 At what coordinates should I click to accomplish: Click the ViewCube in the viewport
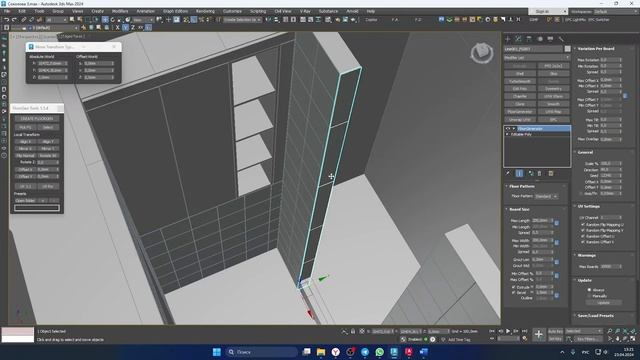482,53
